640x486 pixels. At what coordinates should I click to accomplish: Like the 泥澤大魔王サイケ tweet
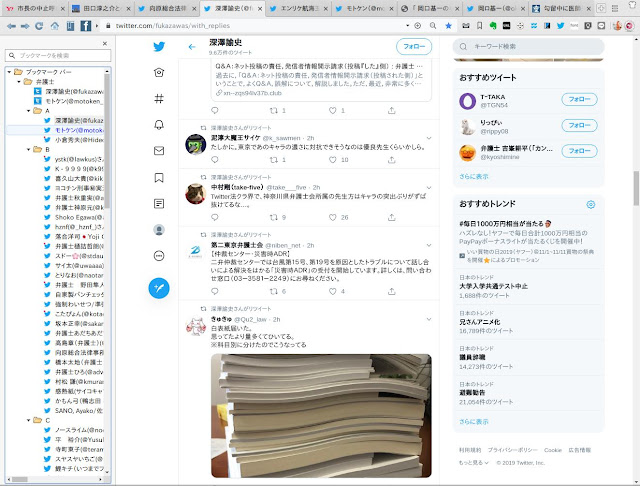pyautogui.click(x=333, y=160)
